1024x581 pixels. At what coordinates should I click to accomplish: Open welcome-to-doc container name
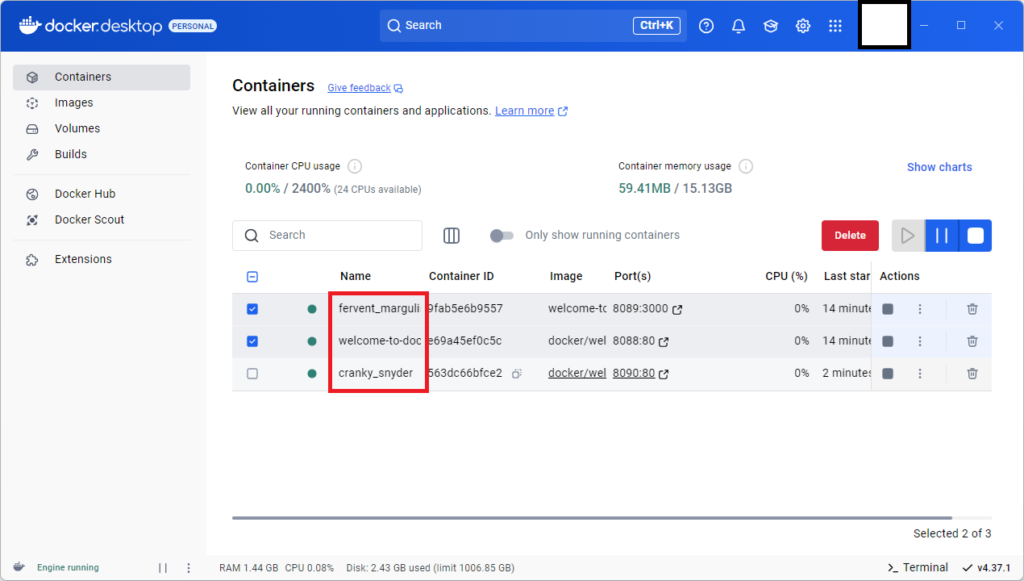coord(379,340)
